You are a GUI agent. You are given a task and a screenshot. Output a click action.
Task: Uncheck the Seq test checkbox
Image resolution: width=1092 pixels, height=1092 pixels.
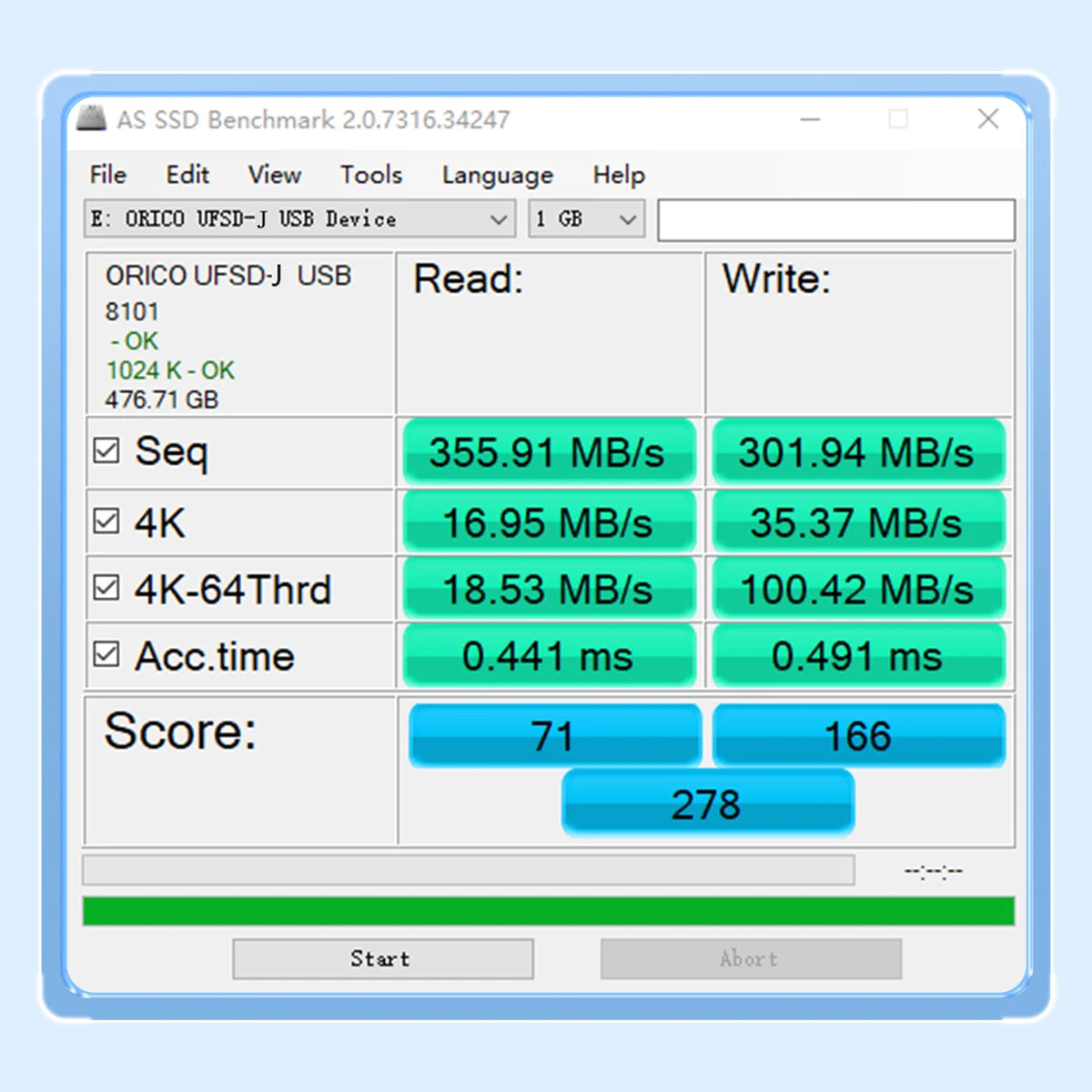coord(106,450)
